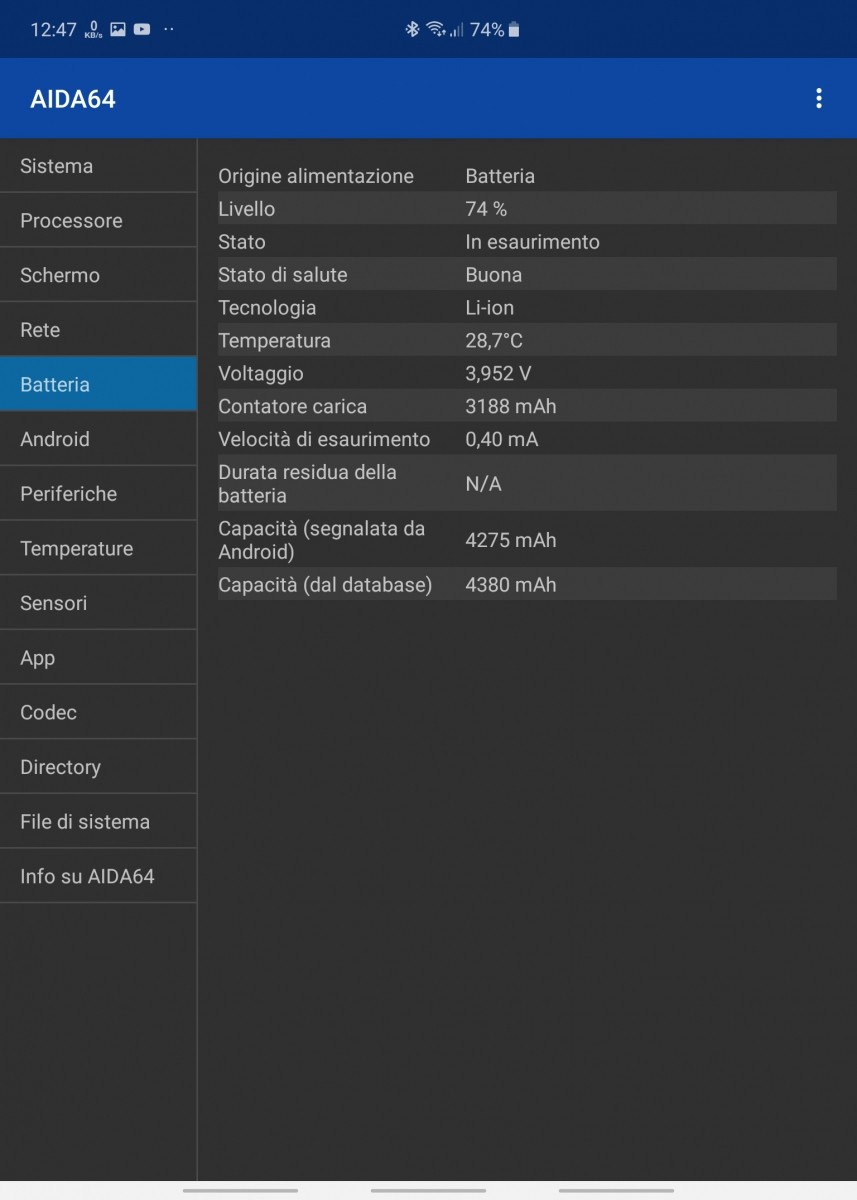Click the Li-ion technology value
This screenshot has height=1200, width=857.
(490, 308)
